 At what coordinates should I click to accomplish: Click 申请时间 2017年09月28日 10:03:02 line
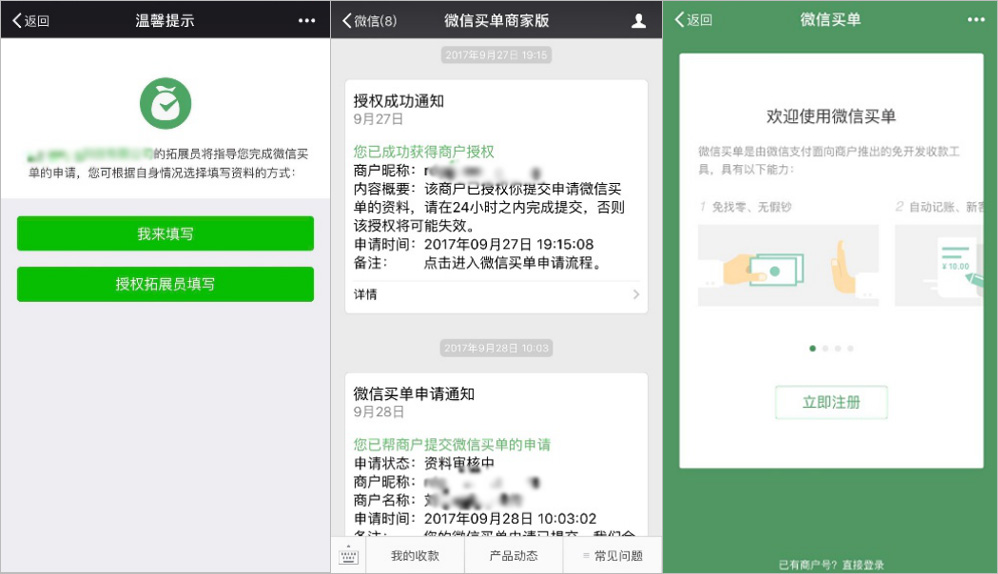(475, 519)
